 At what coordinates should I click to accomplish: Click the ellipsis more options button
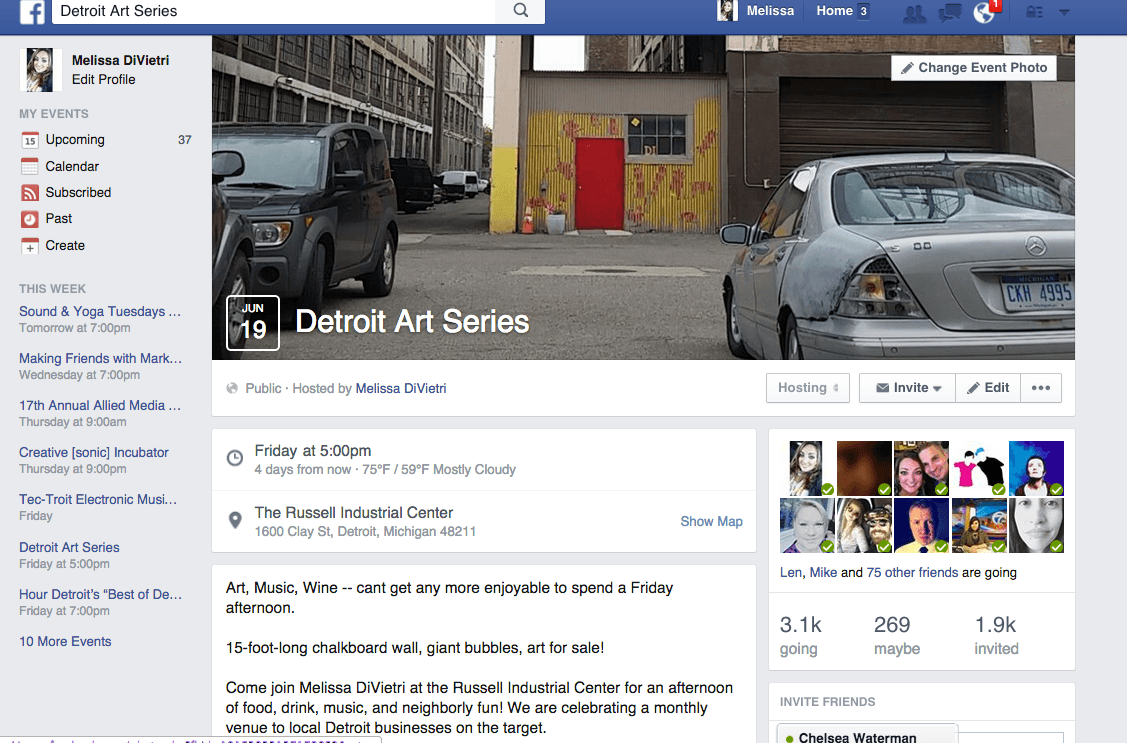coord(1041,388)
